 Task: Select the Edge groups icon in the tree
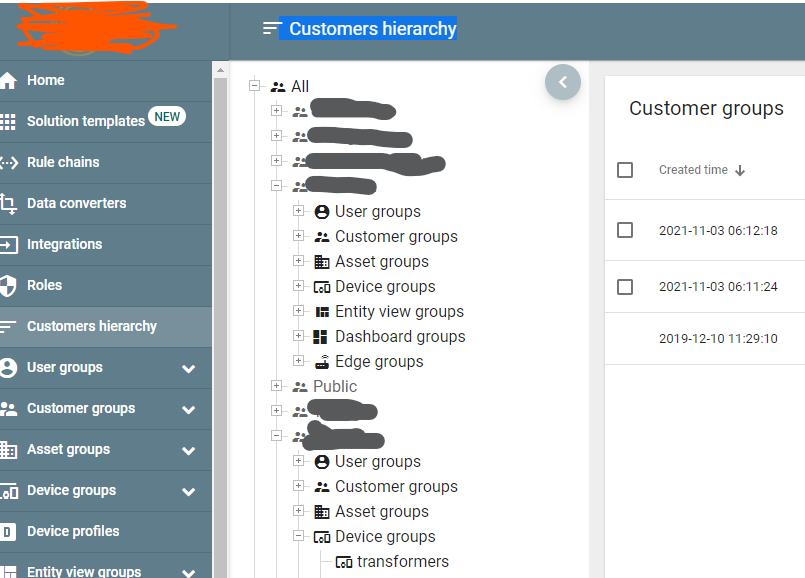pos(320,361)
